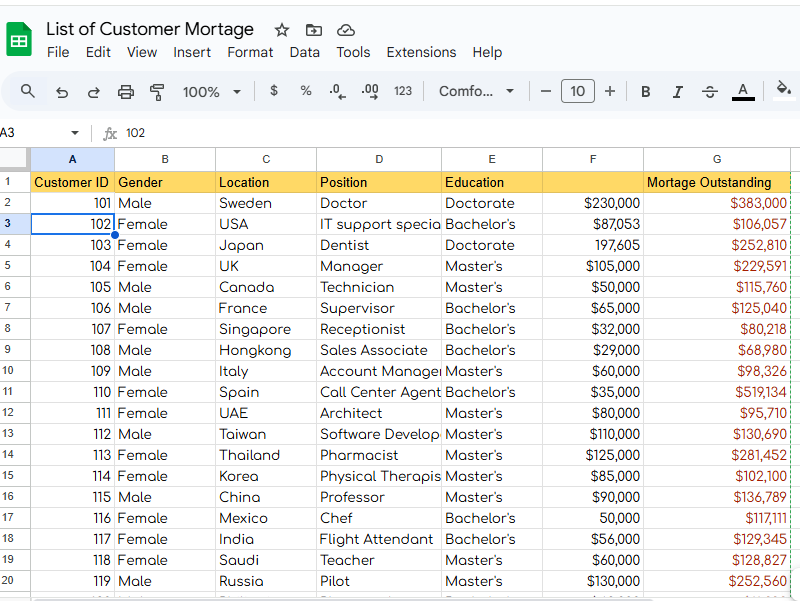Viewport: 800px width, 601px height.
Task: Print the spreadsheet using the printer icon
Action: pyautogui.click(x=126, y=92)
